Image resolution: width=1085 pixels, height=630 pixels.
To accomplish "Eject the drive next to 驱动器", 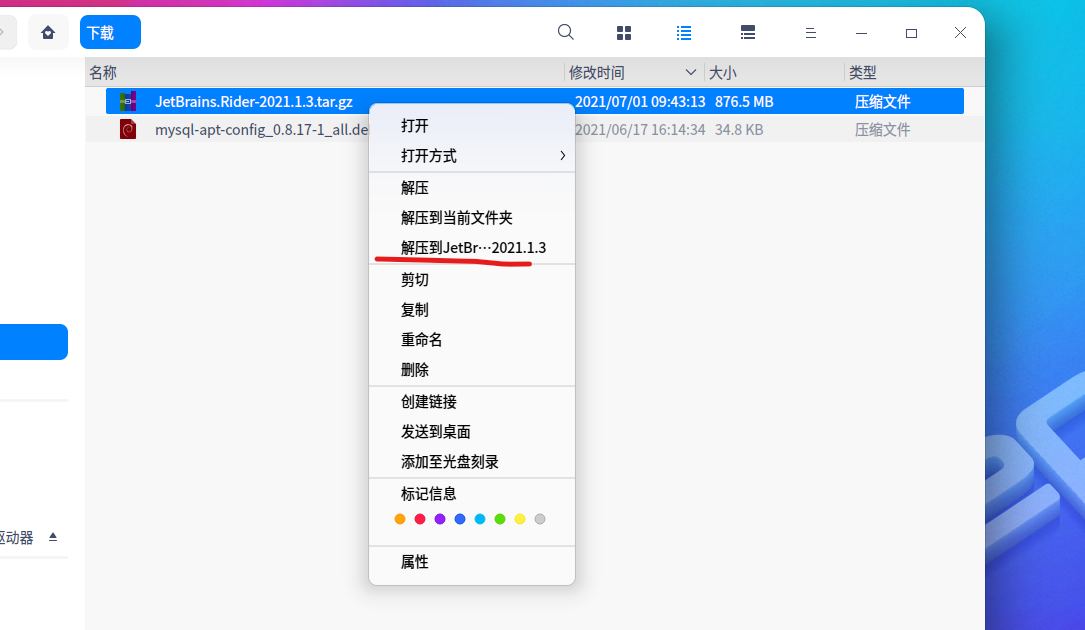I will [x=54, y=537].
